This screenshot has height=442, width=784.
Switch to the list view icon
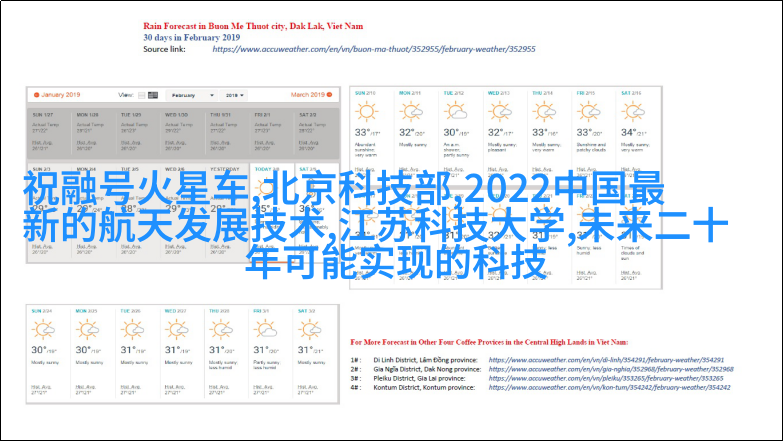point(142,95)
